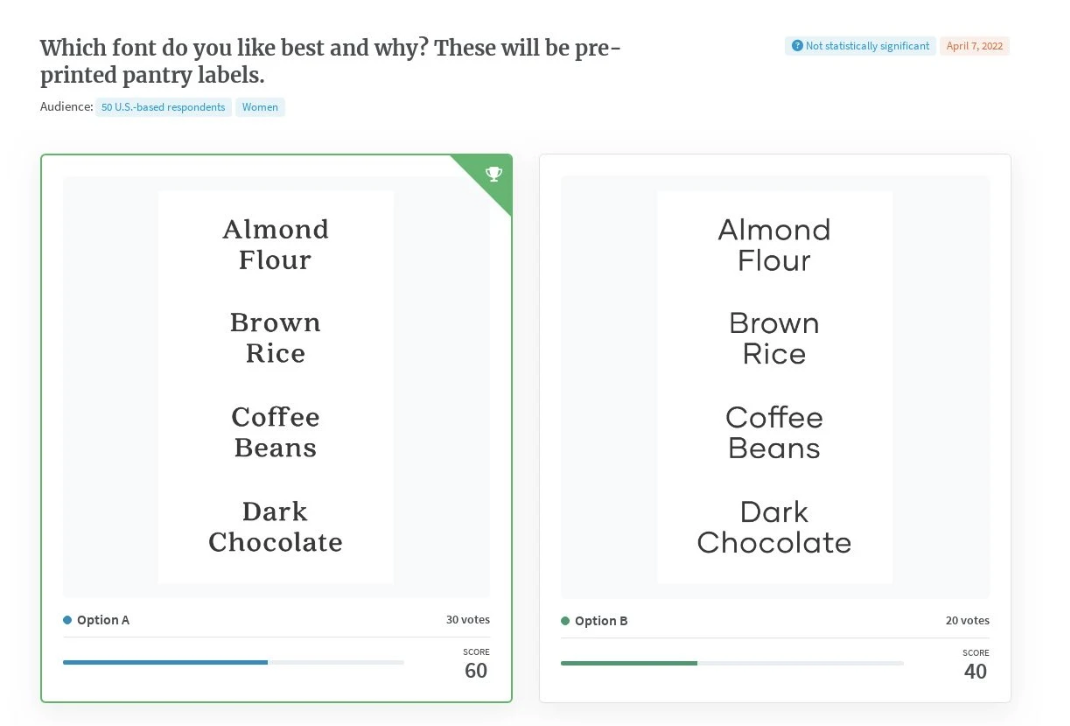The height and width of the screenshot is (726, 1070).
Task: Click the 30 votes count
Action: (x=468, y=620)
